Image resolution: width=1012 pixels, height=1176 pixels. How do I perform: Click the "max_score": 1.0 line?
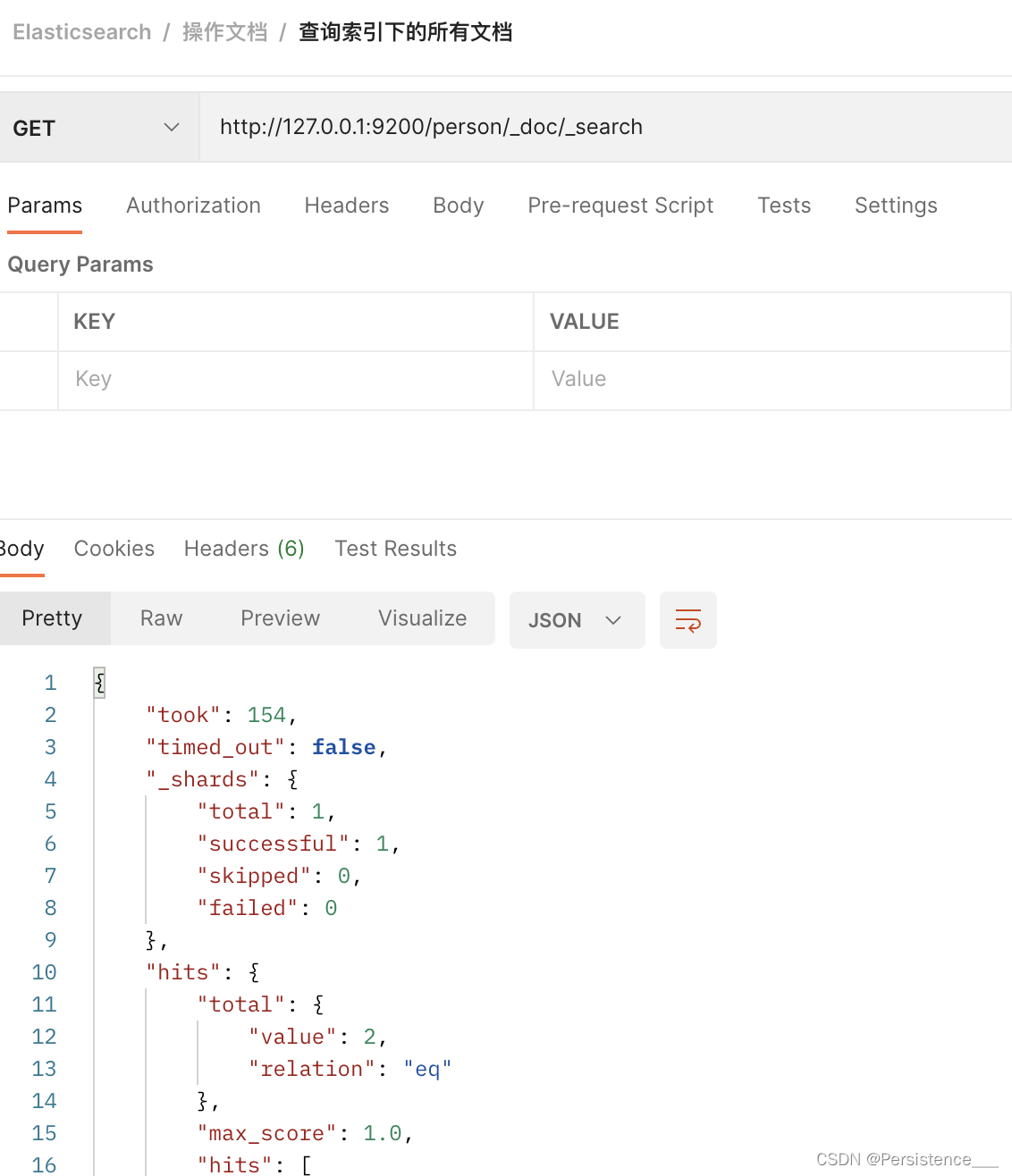[305, 1133]
